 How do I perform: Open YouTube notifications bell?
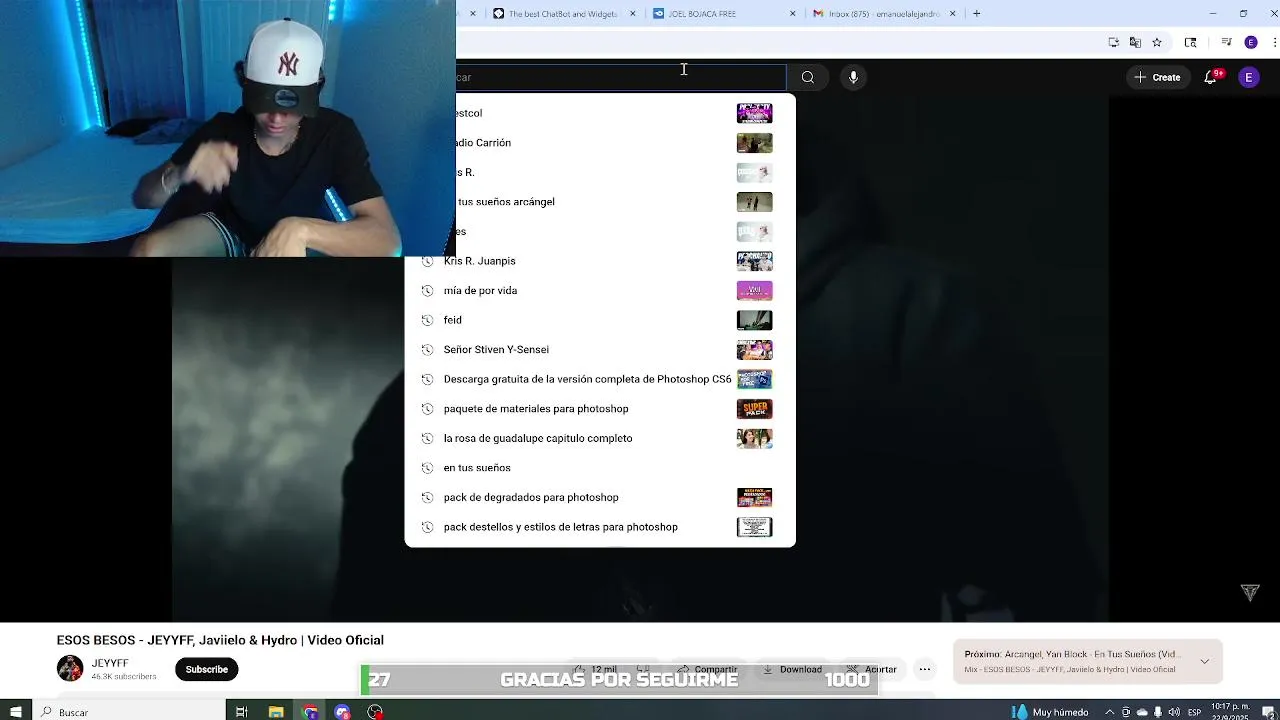(x=1211, y=77)
